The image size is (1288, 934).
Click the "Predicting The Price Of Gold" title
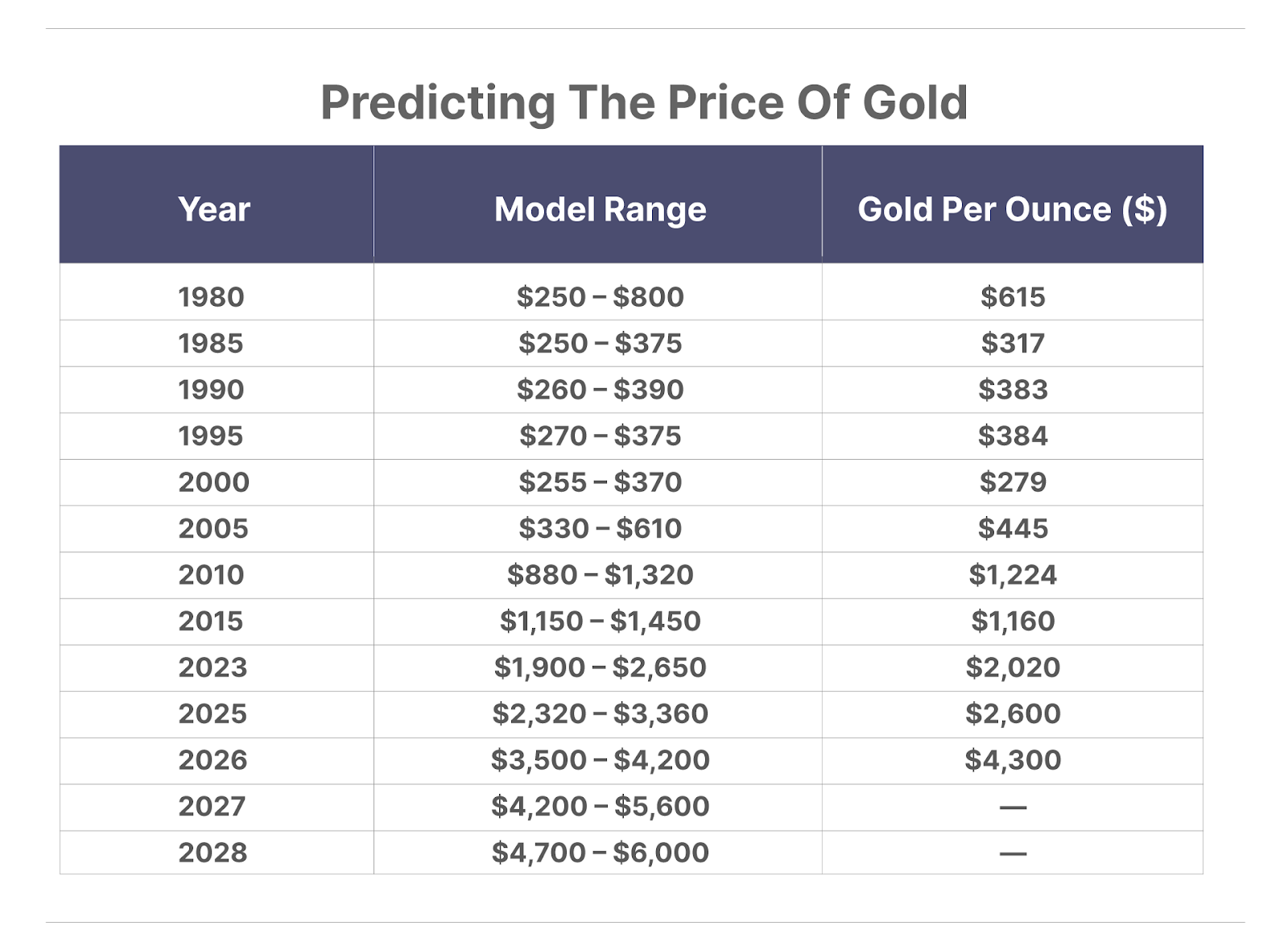pos(644,103)
